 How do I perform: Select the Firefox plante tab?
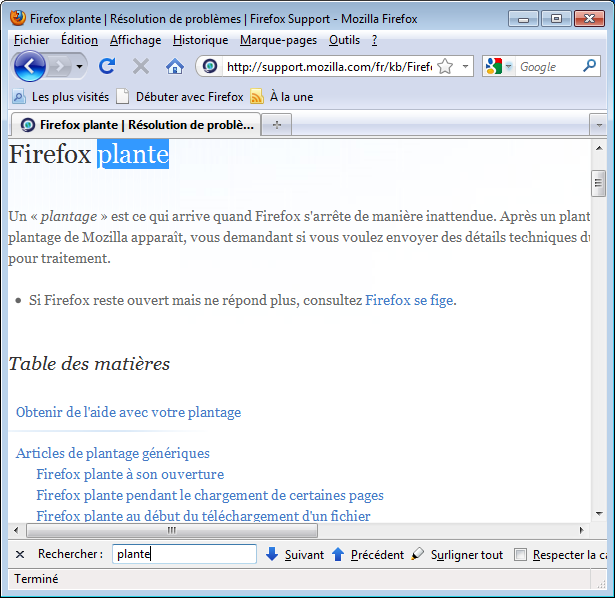tap(136, 125)
